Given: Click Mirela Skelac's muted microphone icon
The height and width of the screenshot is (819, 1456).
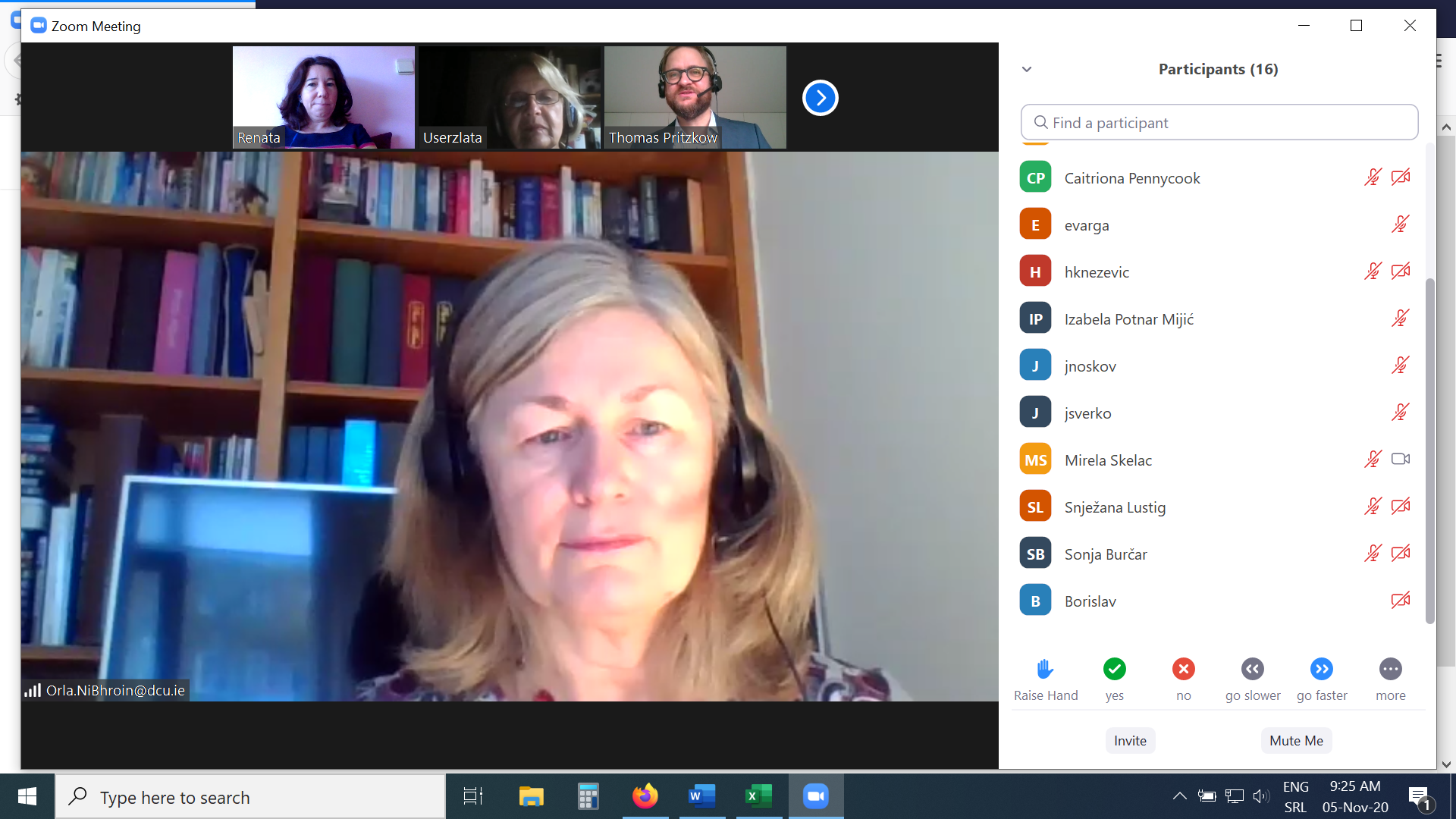Looking at the screenshot, I should (1373, 460).
